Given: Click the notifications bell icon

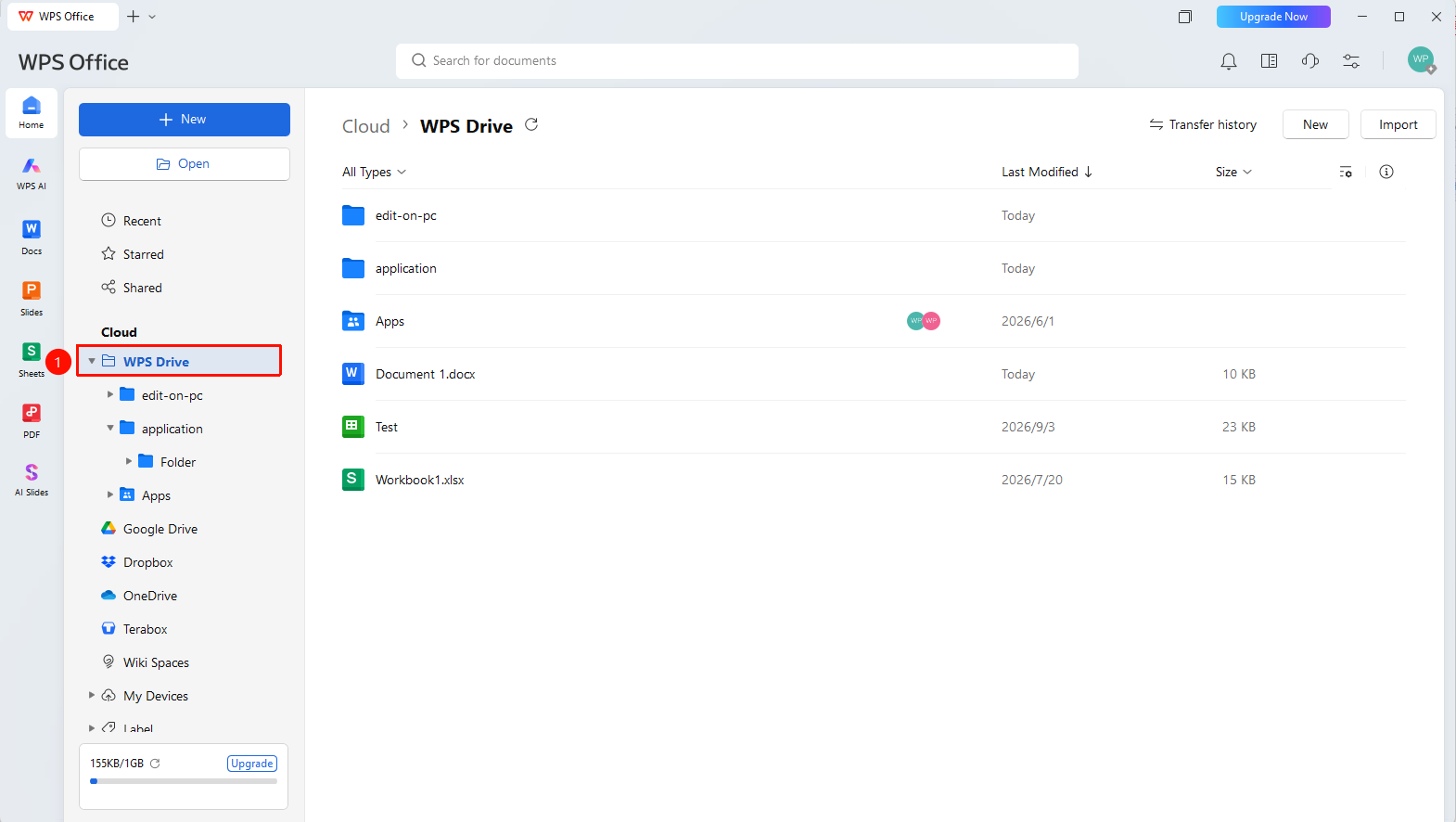Looking at the screenshot, I should 1229,61.
